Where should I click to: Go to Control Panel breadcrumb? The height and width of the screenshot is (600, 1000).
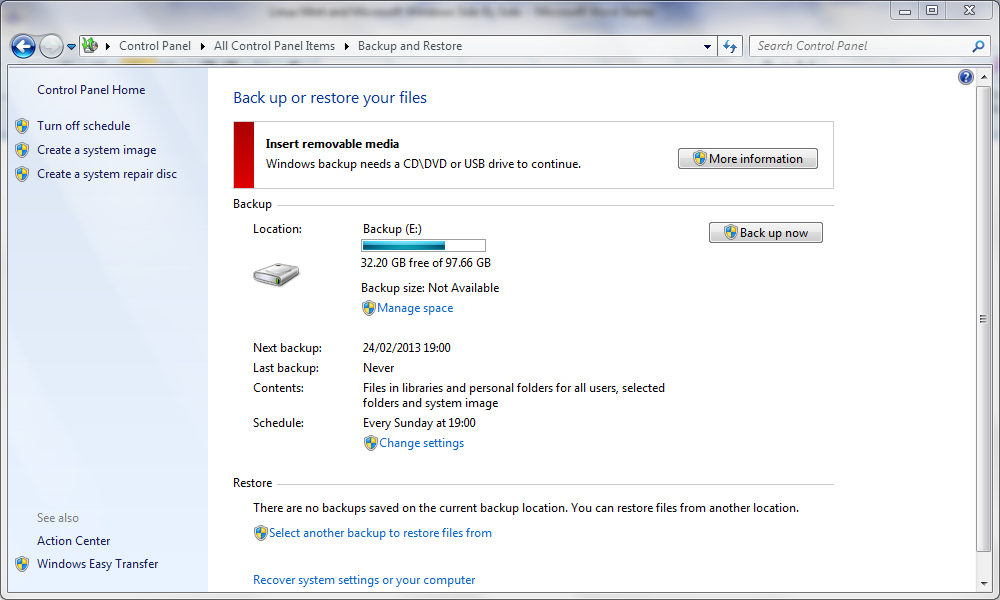(x=155, y=46)
